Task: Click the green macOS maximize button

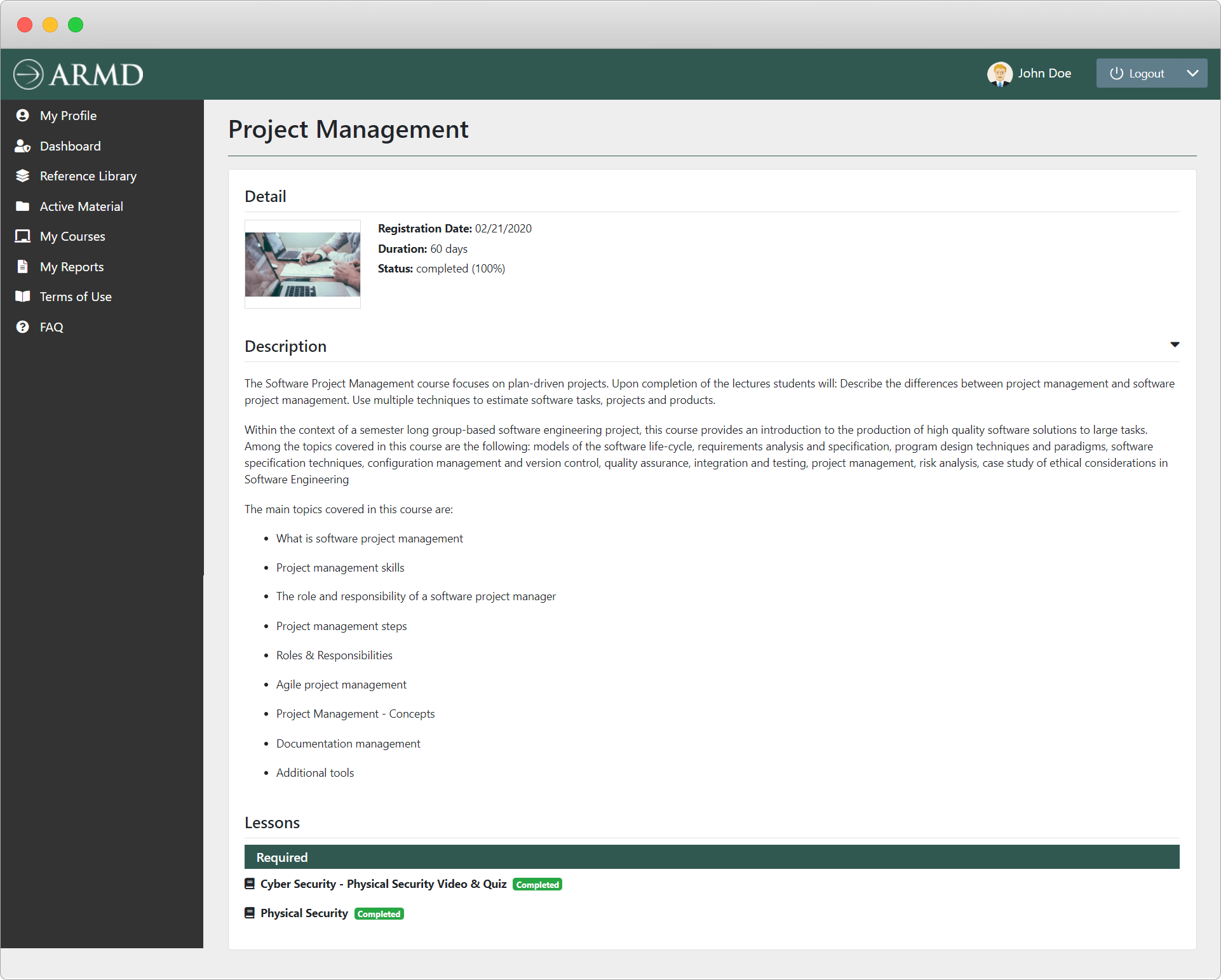Action: (x=76, y=25)
